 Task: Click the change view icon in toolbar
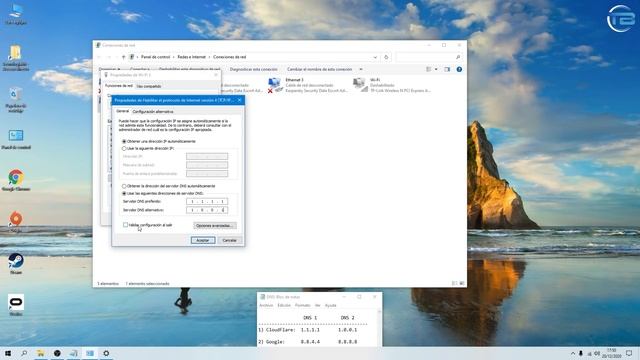(x=429, y=69)
